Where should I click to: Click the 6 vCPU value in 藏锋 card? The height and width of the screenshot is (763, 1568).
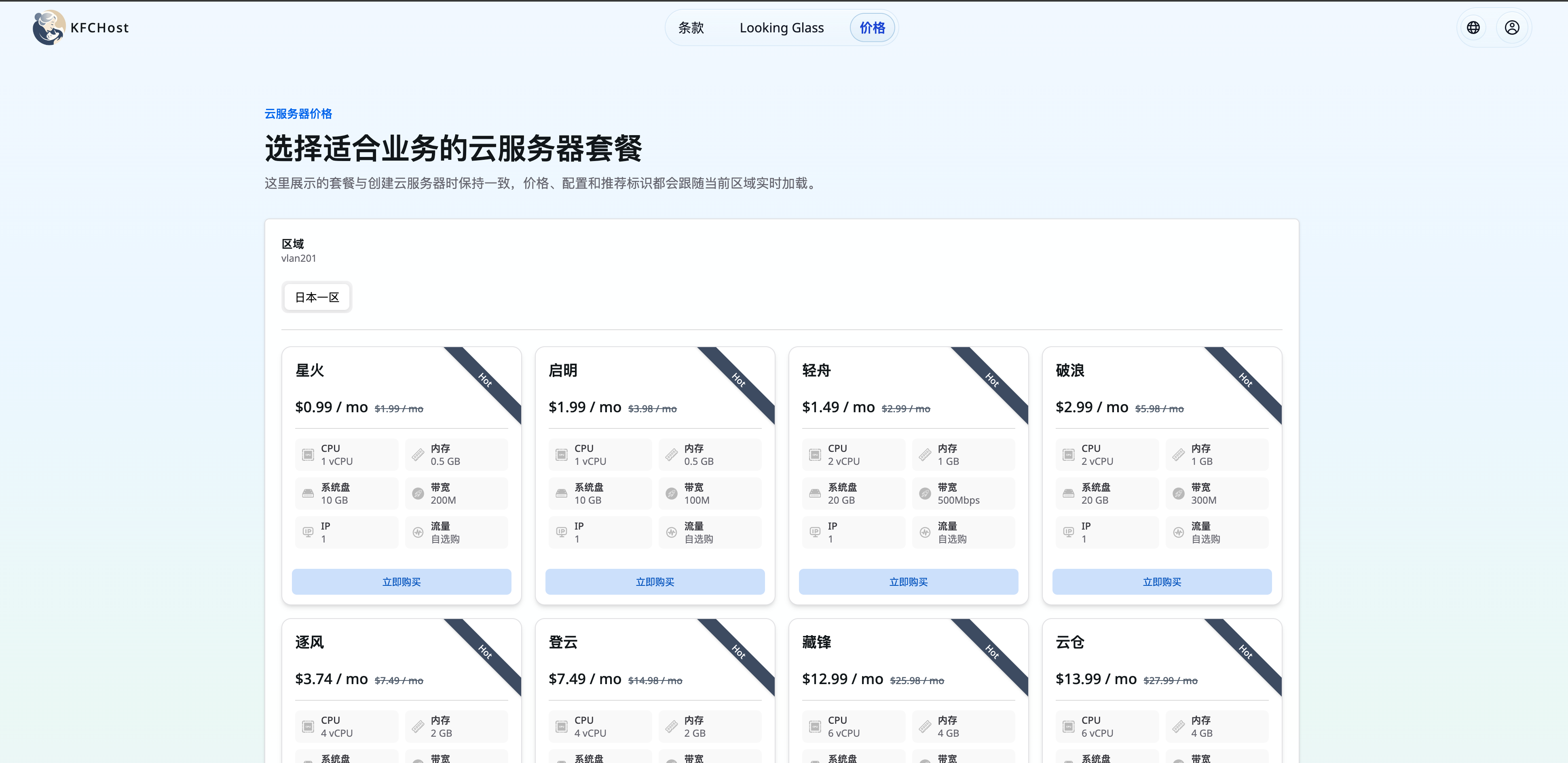tap(844, 733)
